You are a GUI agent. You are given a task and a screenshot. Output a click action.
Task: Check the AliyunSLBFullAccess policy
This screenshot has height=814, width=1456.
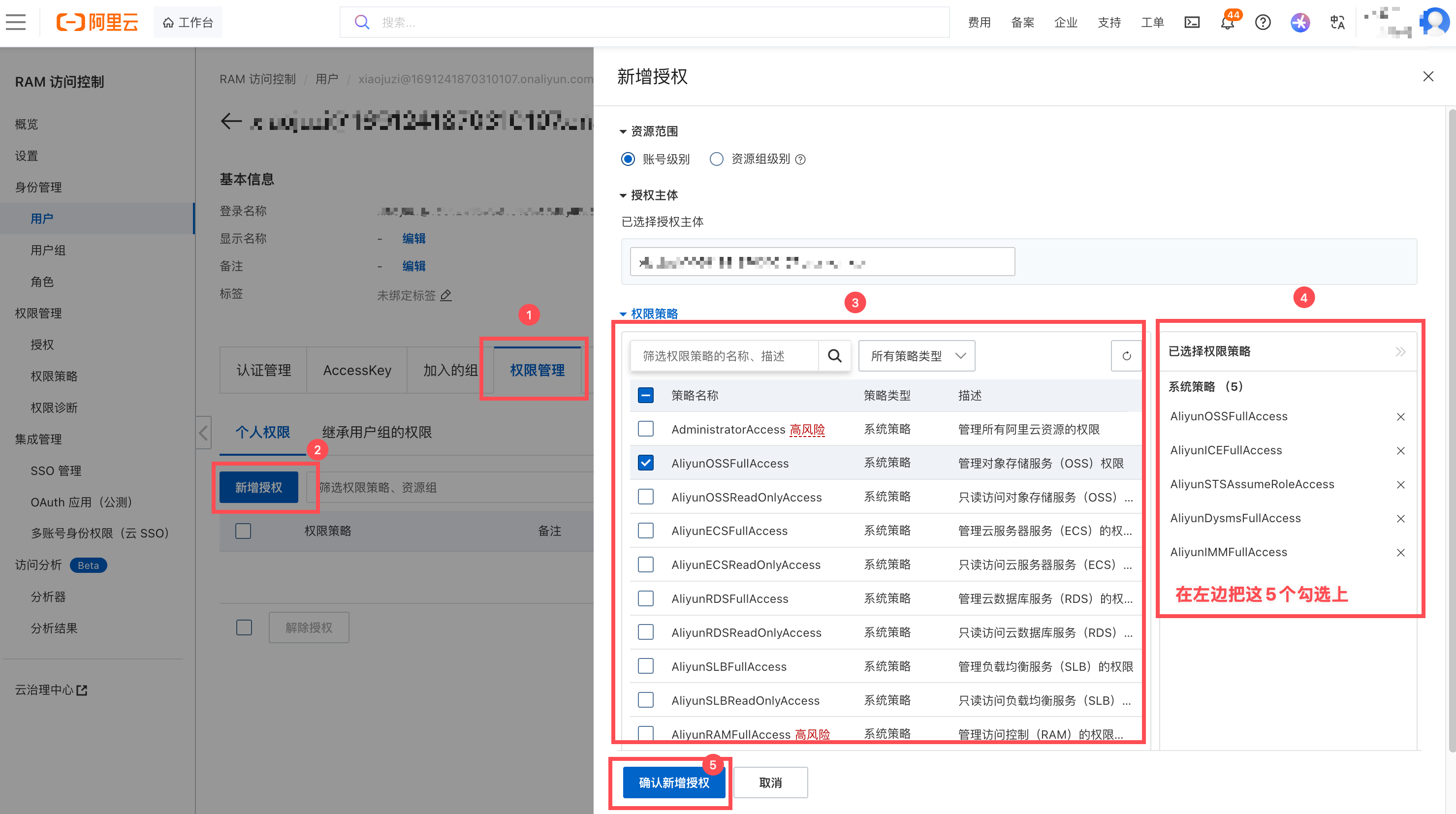click(645, 666)
